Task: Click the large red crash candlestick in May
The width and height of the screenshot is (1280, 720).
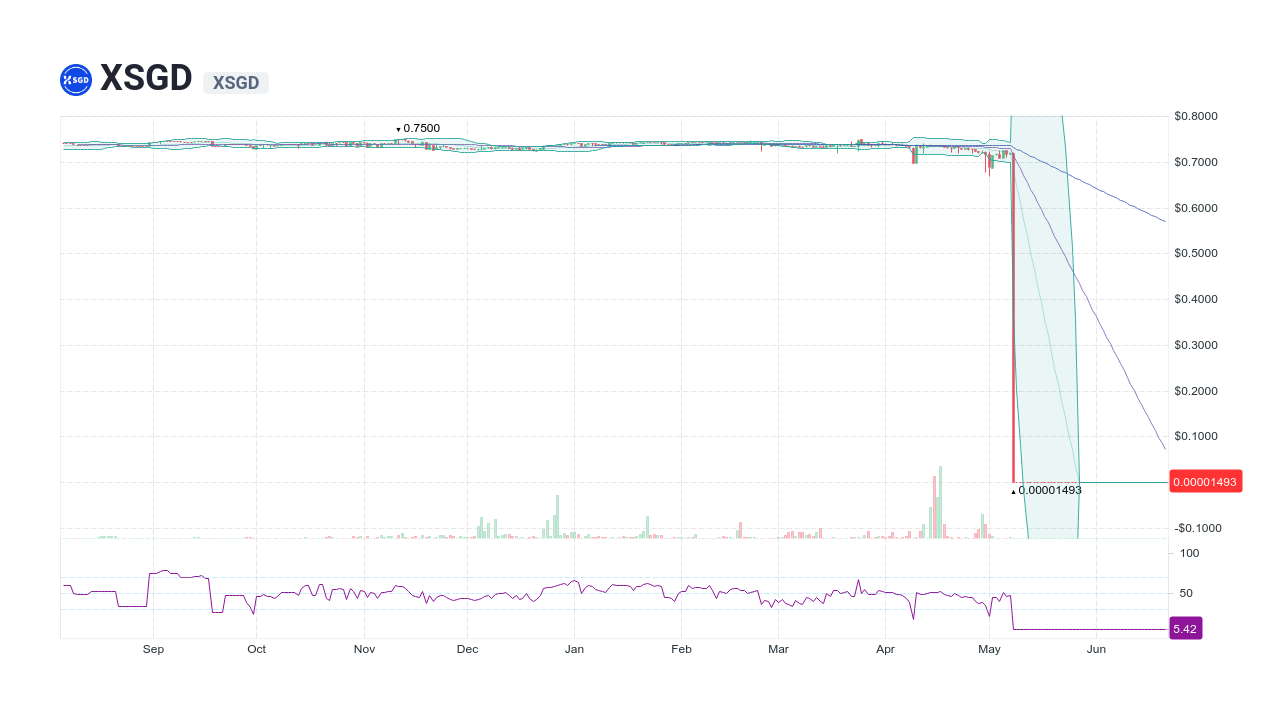Action: click(1013, 320)
